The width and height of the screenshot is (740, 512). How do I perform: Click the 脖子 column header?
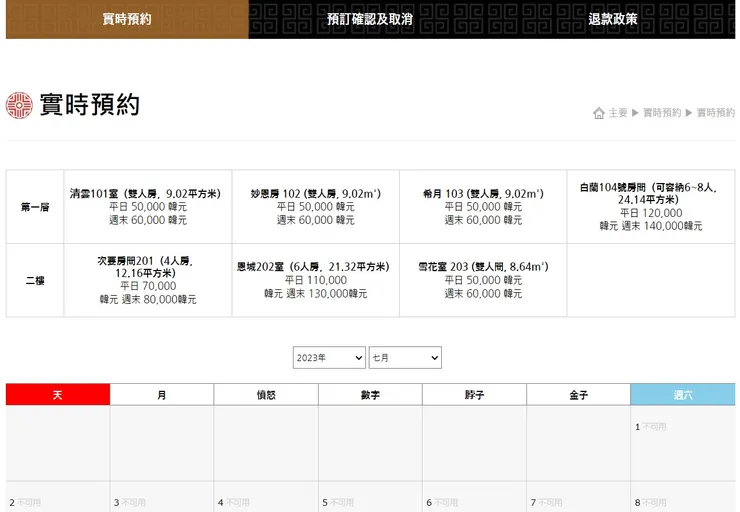coord(474,394)
